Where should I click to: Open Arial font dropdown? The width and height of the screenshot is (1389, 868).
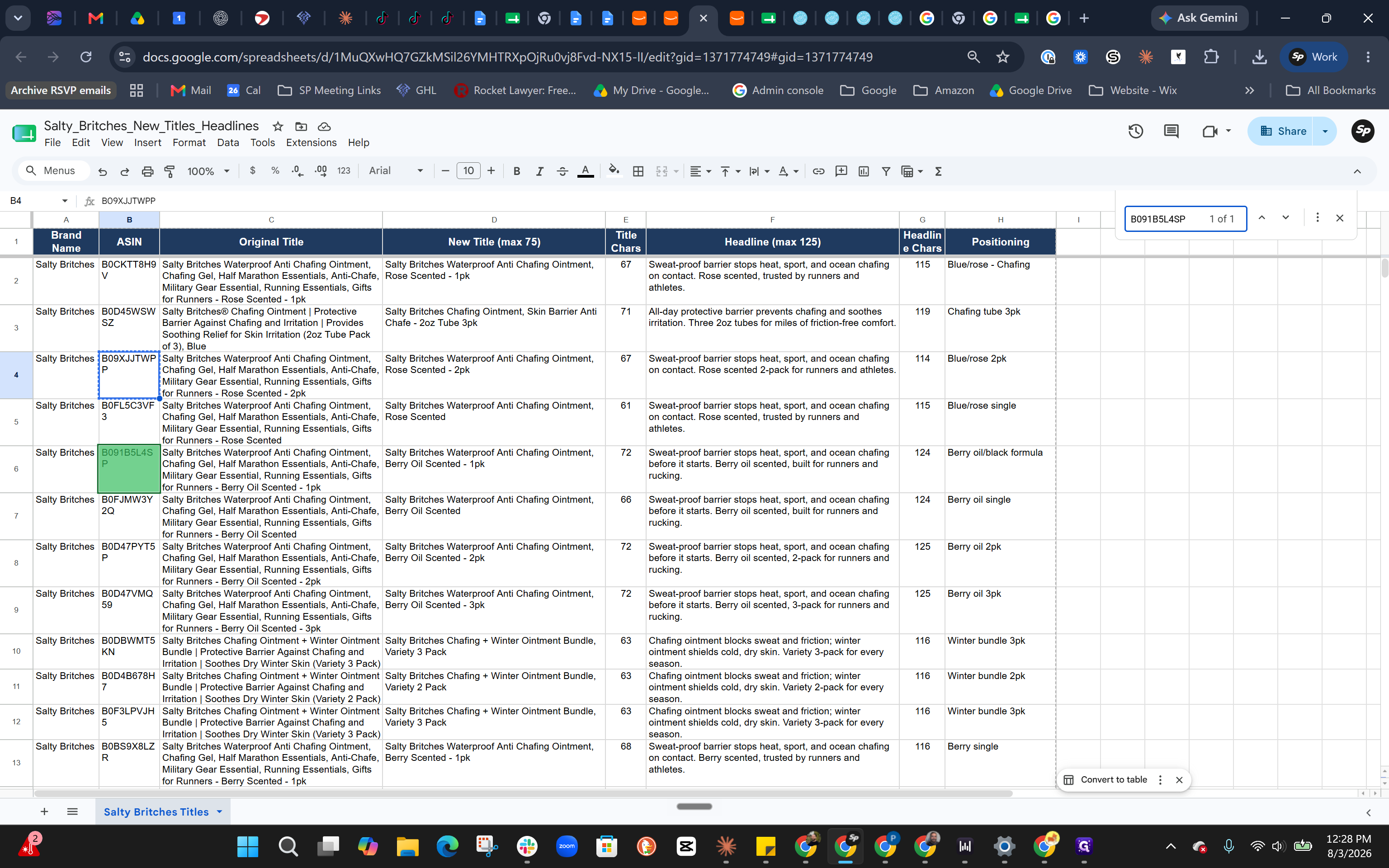396,171
